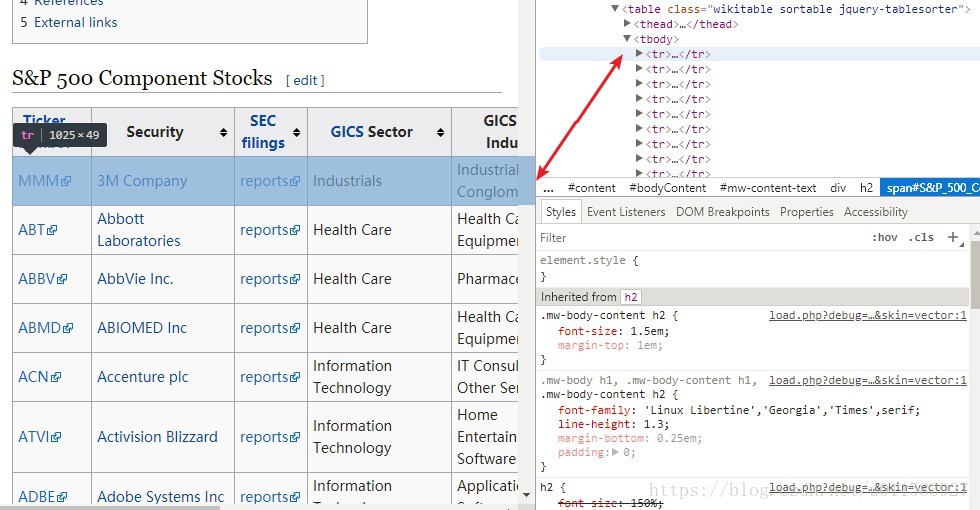Click the Styles pane vertical scrollbar
The width and height of the screenshot is (980, 510).
pos(975,275)
